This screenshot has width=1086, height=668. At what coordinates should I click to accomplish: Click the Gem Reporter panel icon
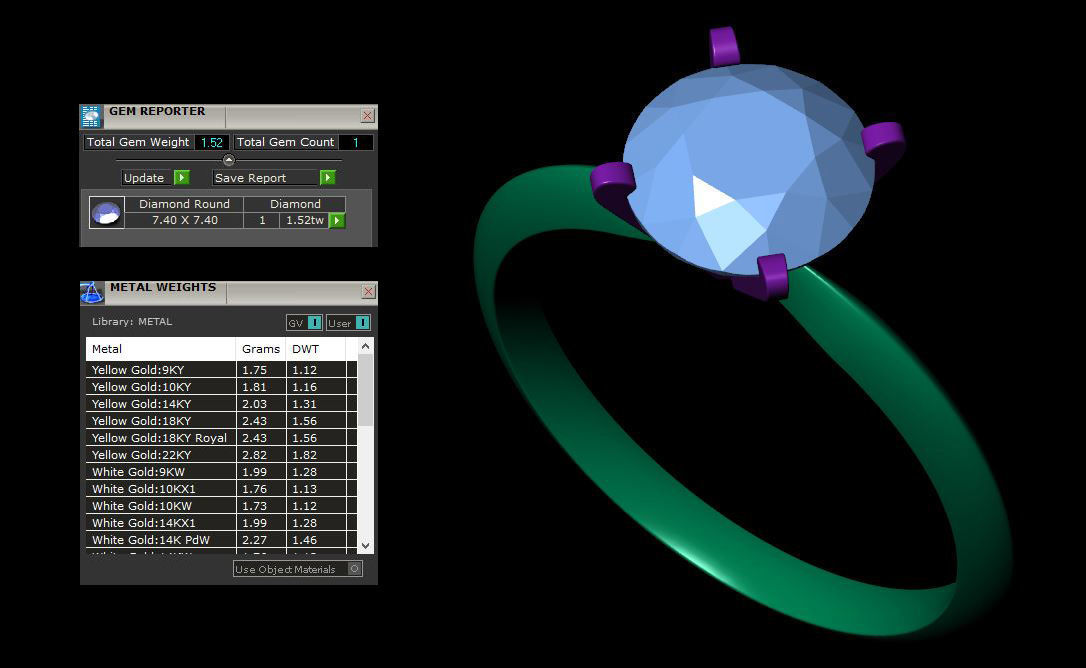[91, 116]
